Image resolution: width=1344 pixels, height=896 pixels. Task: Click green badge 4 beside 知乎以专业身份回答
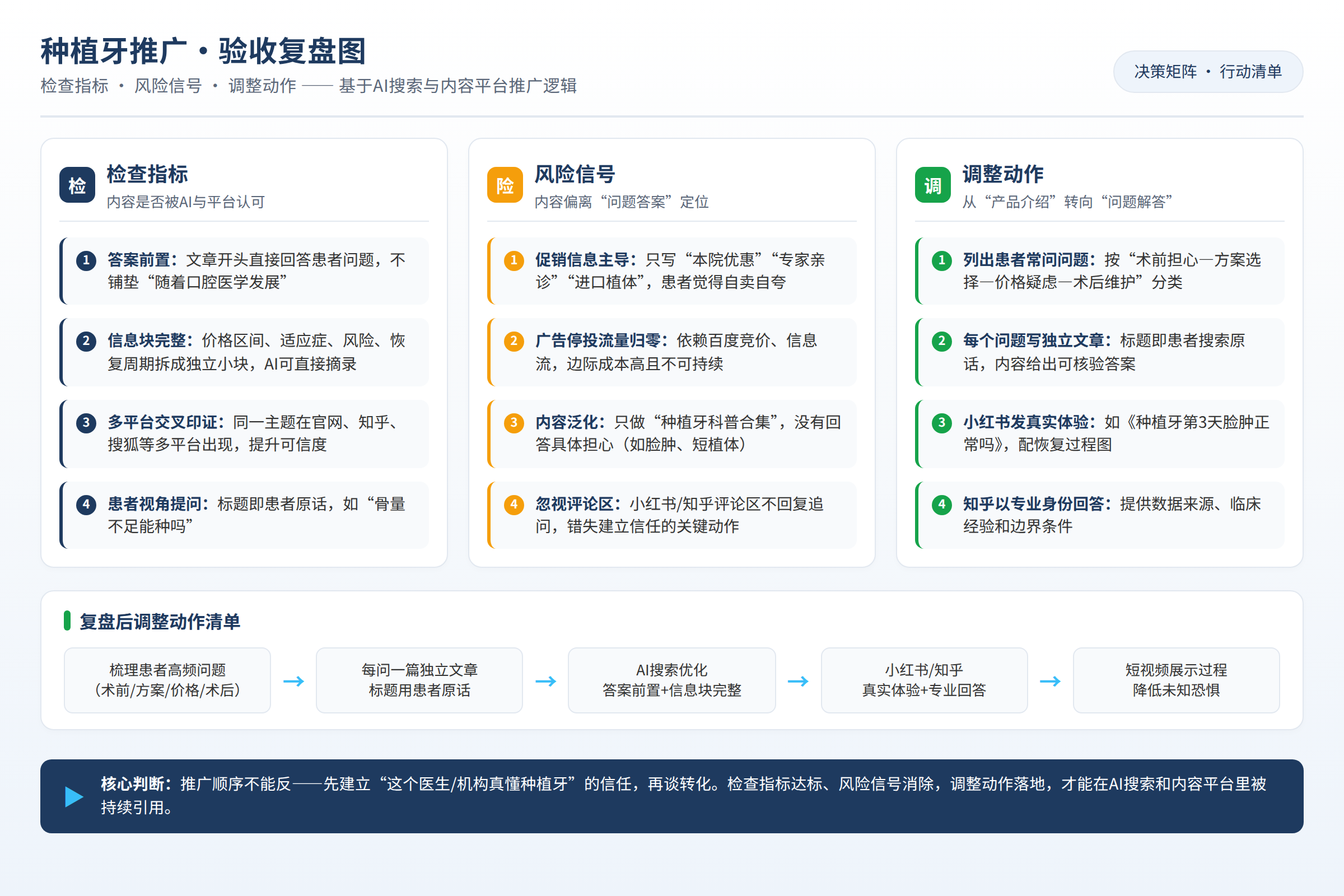[x=942, y=505]
